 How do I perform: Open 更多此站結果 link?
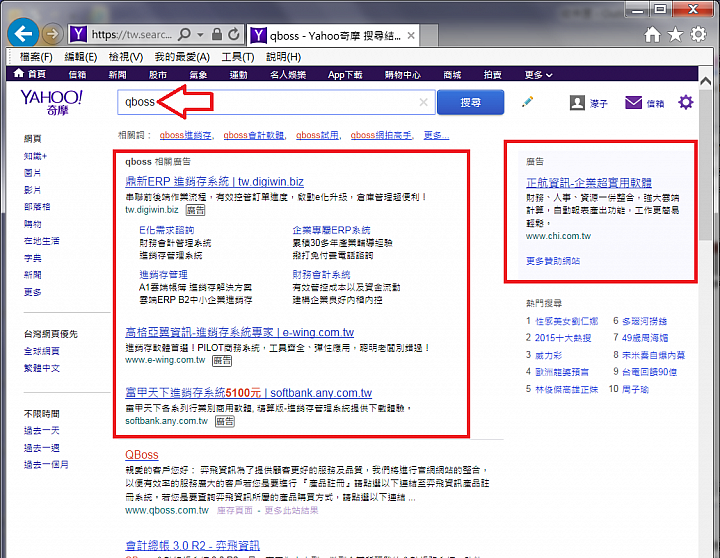(292, 511)
